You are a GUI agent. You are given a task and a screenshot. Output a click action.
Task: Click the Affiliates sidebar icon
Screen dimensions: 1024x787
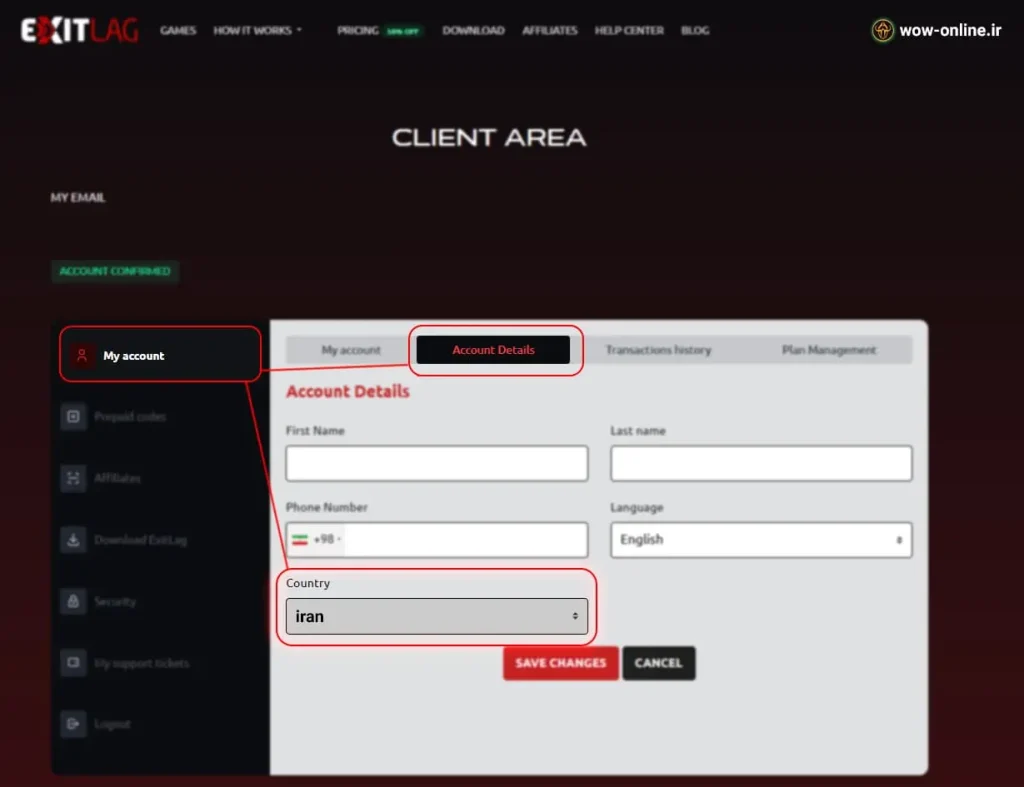73,478
